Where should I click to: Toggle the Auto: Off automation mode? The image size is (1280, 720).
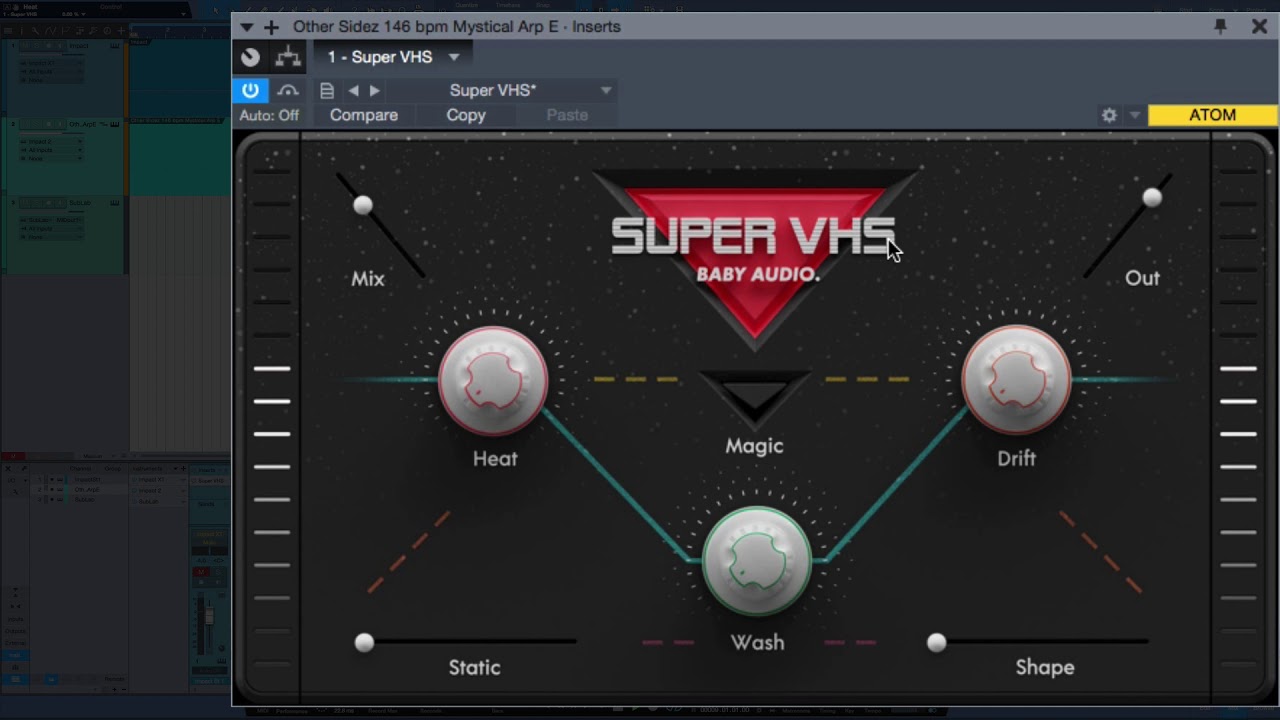pos(269,115)
